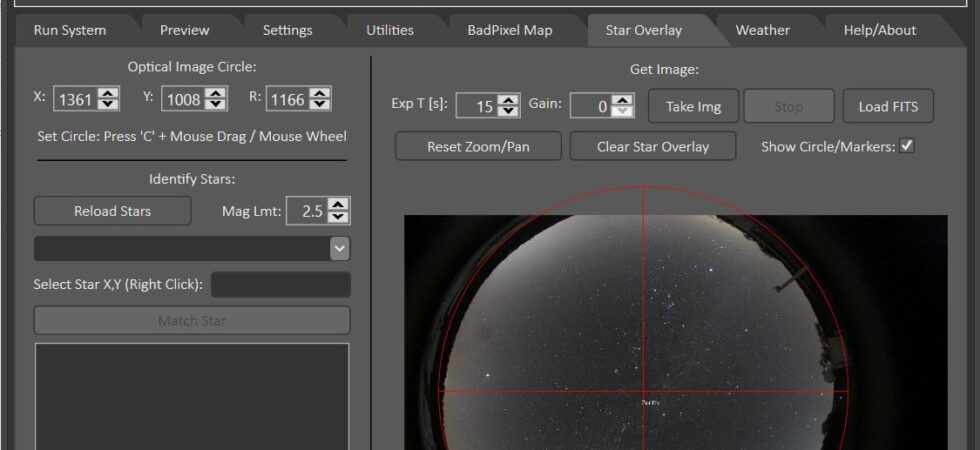Viewport: 980px width, 450px height.
Task: Click Reset Zoom/Pan button
Action: click(x=478, y=146)
